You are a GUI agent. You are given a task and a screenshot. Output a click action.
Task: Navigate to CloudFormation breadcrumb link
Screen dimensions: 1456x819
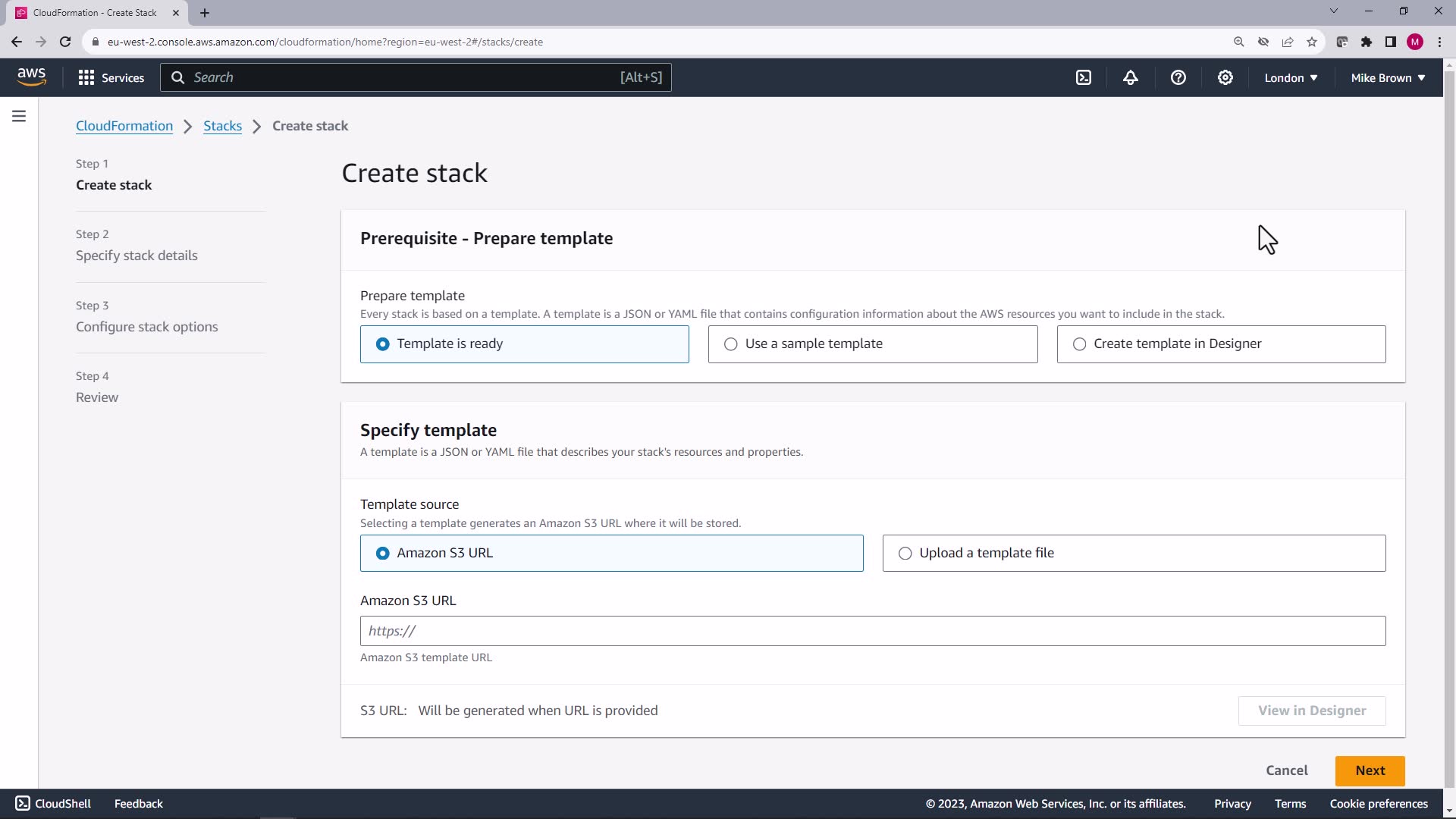pos(124,126)
